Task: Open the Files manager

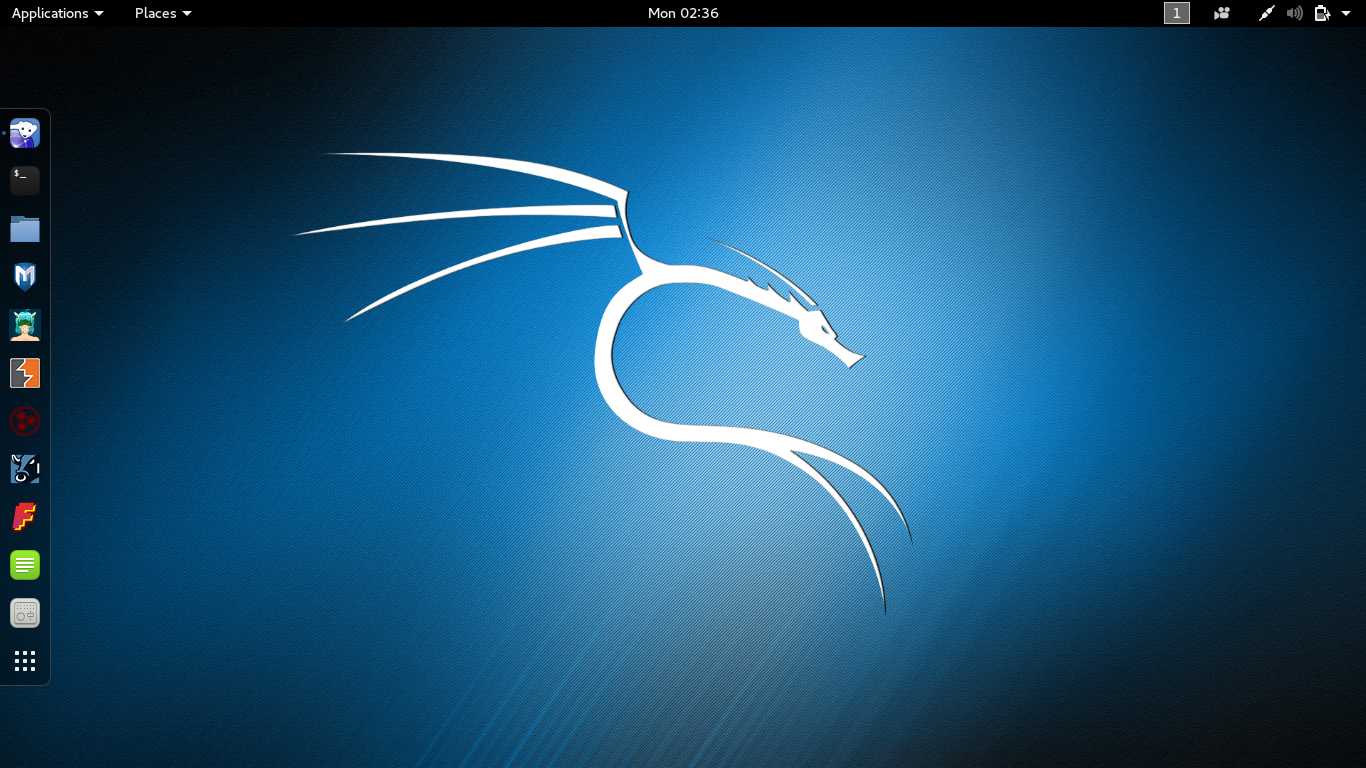Action: pos(24,228)
